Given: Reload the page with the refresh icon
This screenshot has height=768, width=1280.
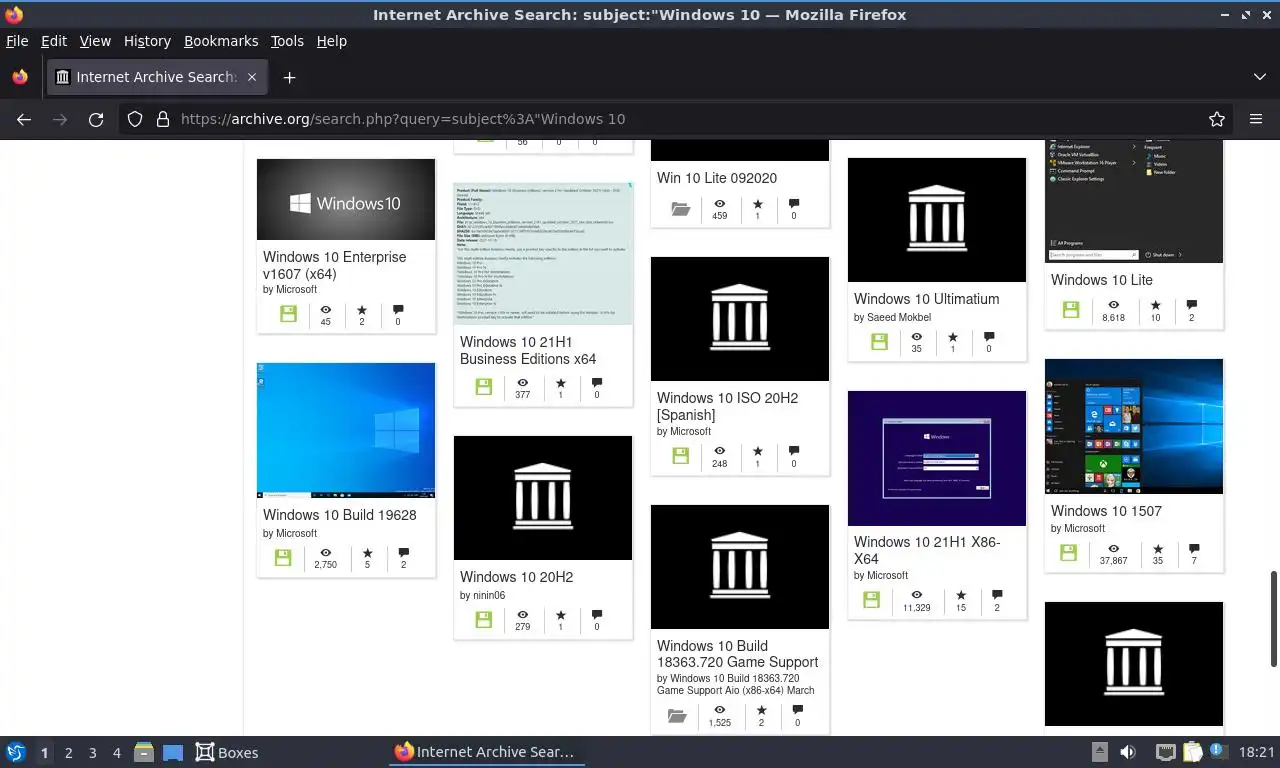Looking at the screenshot, I should 96,119.
